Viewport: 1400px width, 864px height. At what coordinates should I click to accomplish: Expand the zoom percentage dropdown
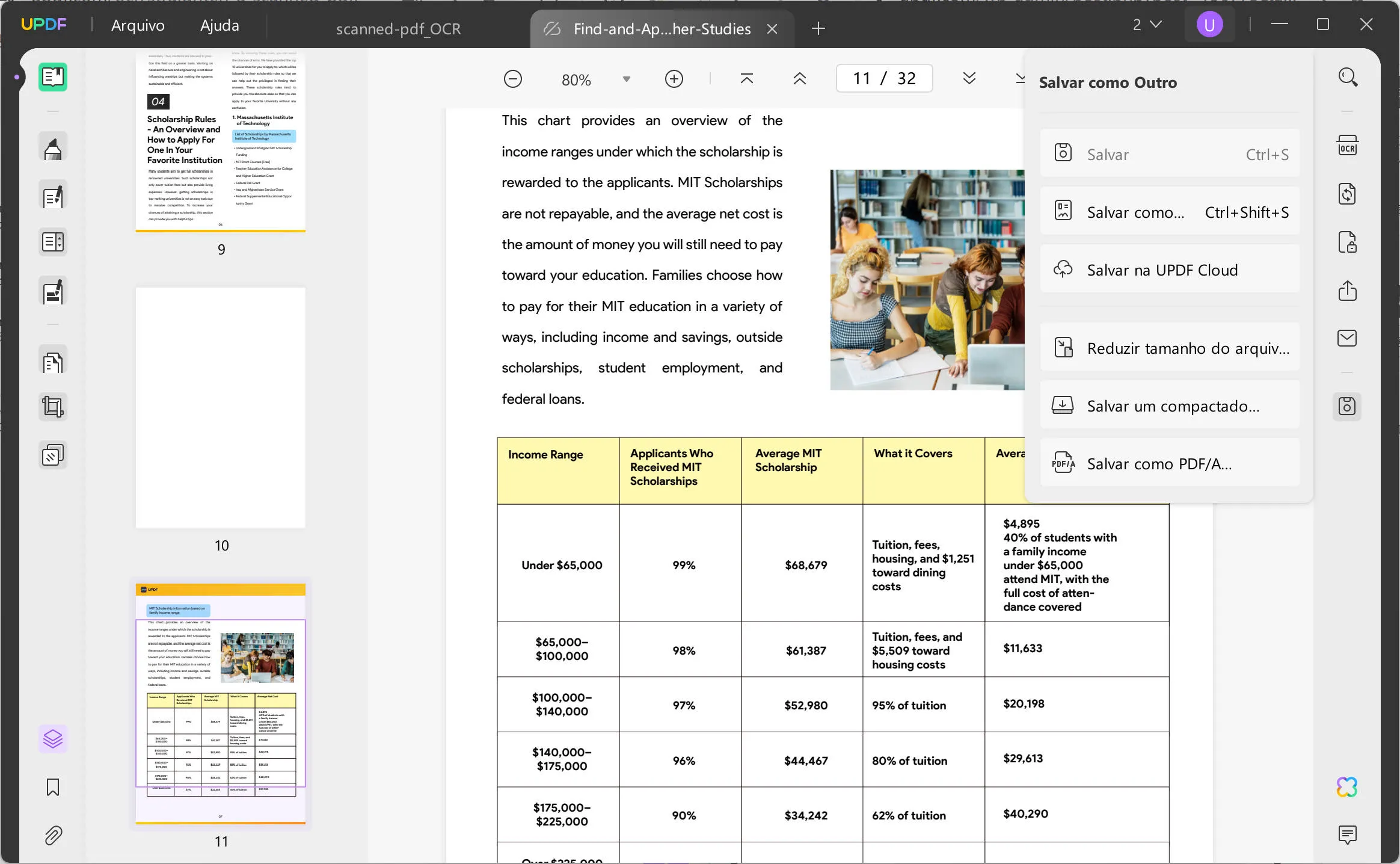point(627,79)
